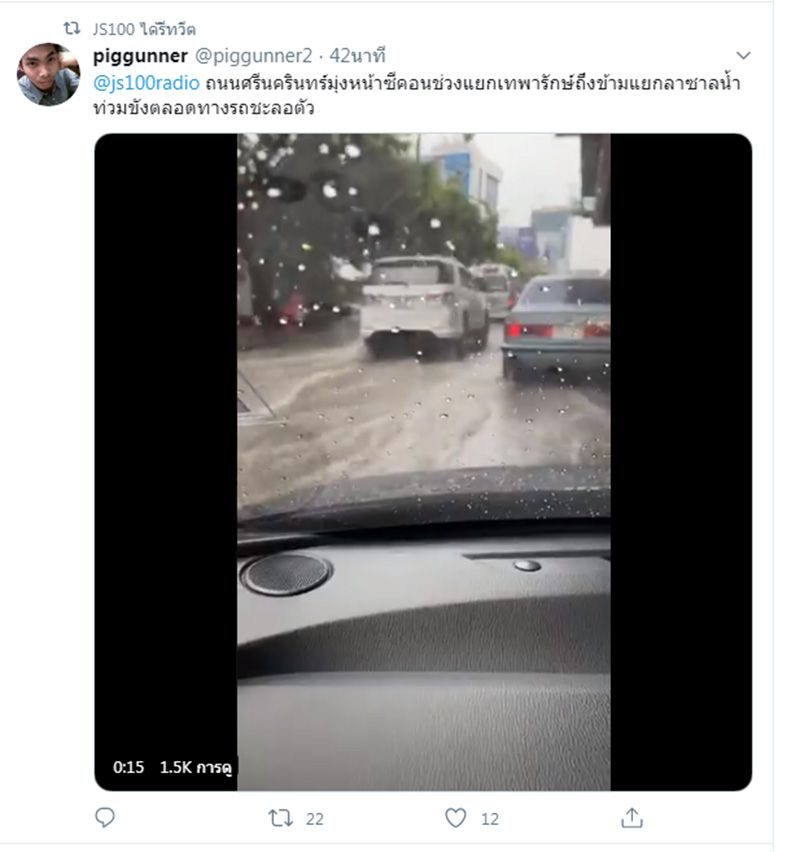Click the small retweet icon beside JS100 label
Screen dimensions: 800x852
[x=72, y=28]
